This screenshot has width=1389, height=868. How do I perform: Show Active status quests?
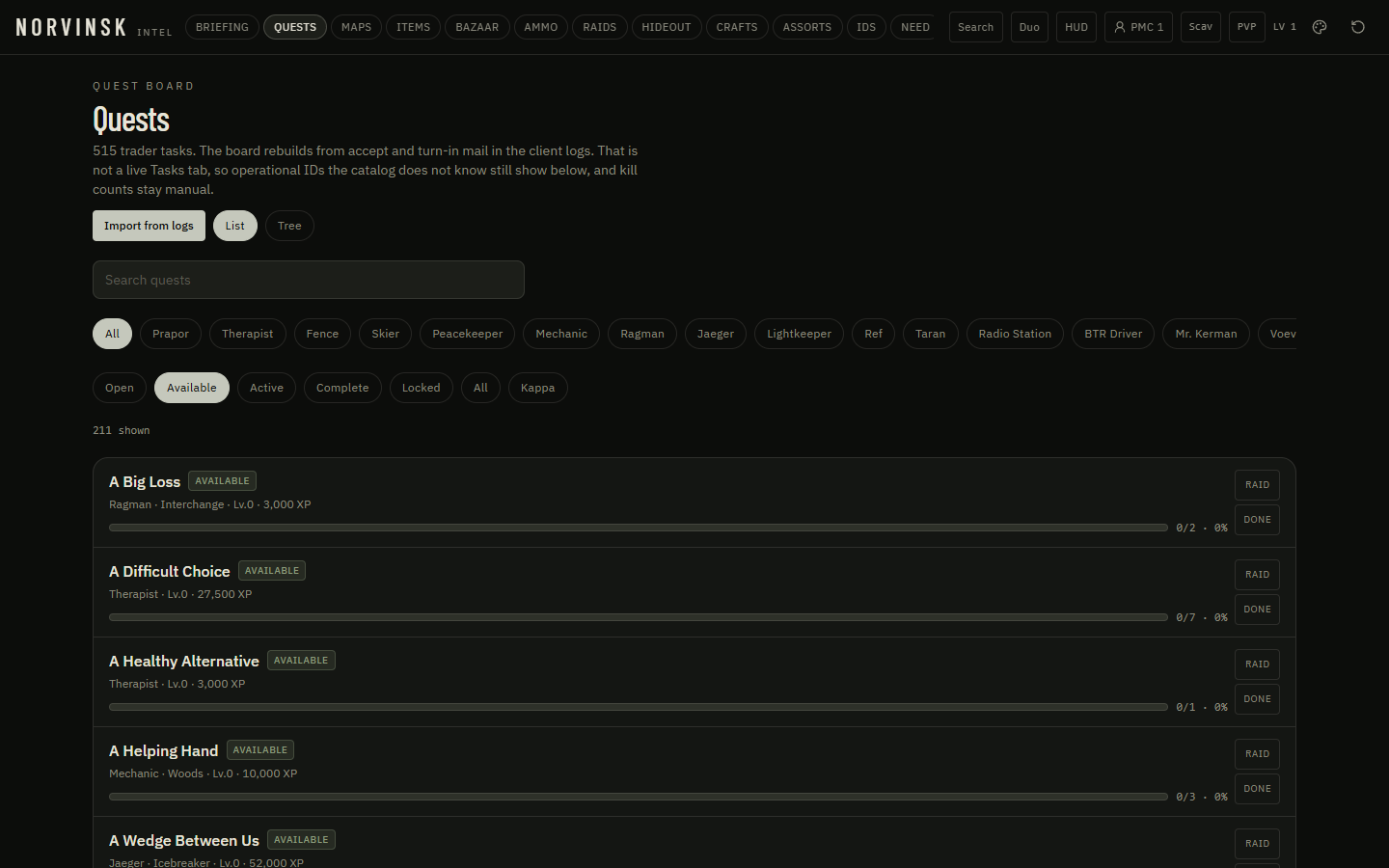(x=266, y=388)
